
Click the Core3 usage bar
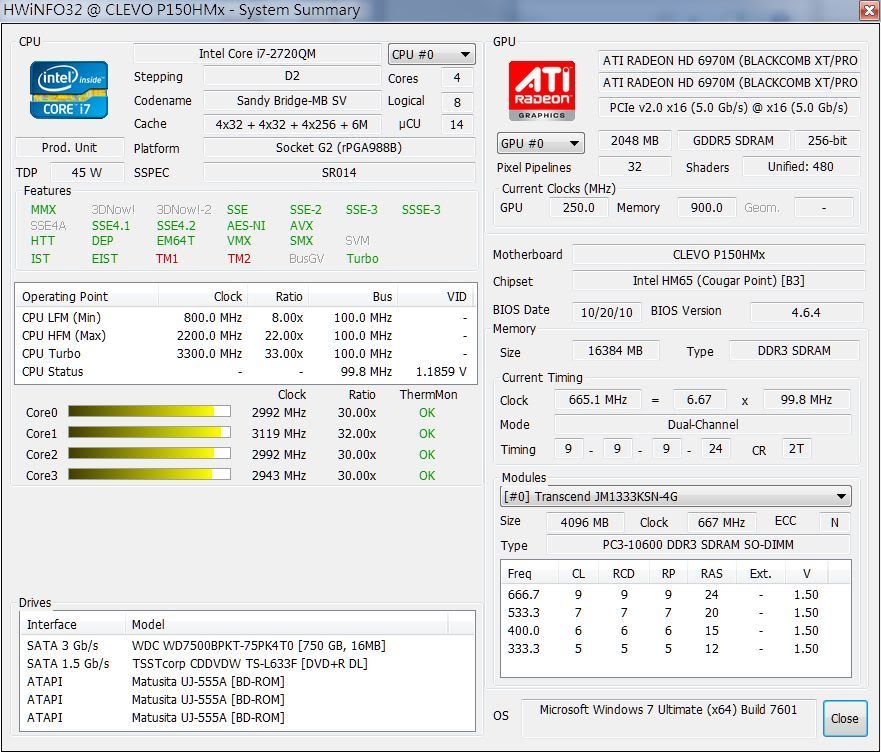(x=149, y=475)
